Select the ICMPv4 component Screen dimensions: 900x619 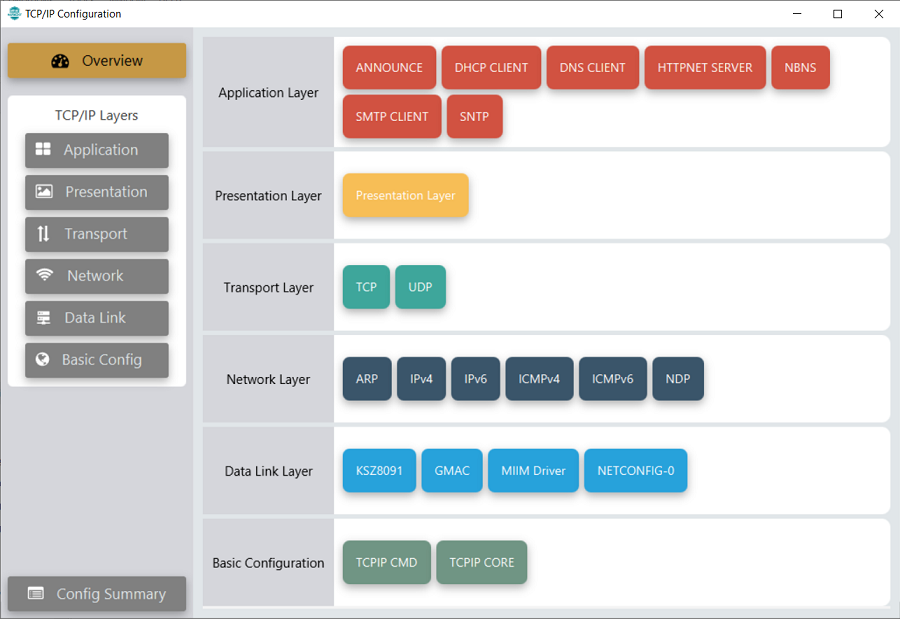[x=539, y=379]
